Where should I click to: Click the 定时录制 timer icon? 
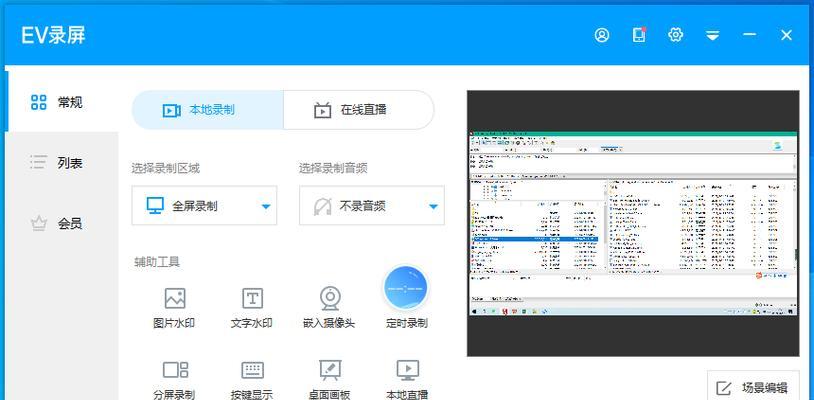tap(406, 287)
